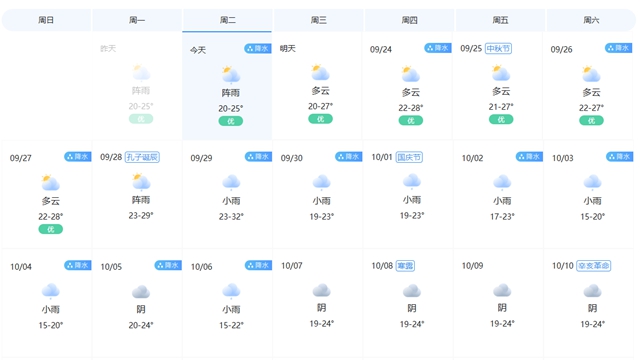This screenshot has width=640, height=360.
Task: Click the 09/26 优 air quality badge
Action: tap(591, 120)
